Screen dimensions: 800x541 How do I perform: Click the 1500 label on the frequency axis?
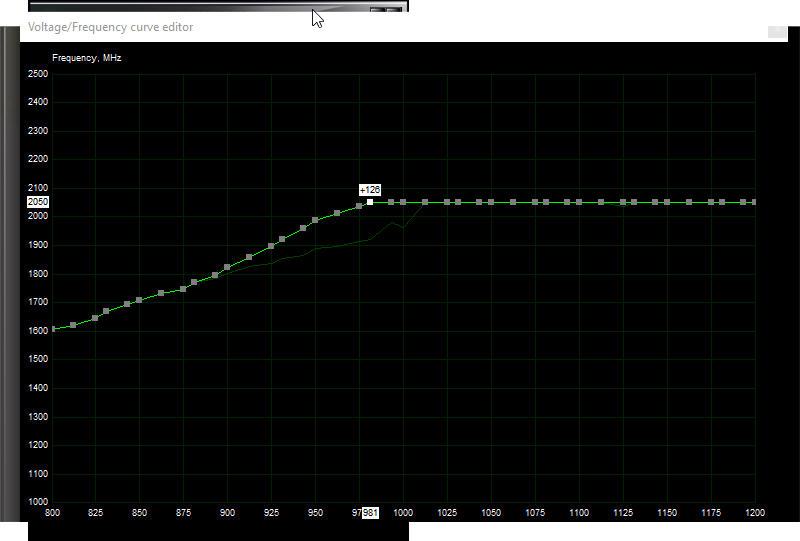(x=38, y=359)
